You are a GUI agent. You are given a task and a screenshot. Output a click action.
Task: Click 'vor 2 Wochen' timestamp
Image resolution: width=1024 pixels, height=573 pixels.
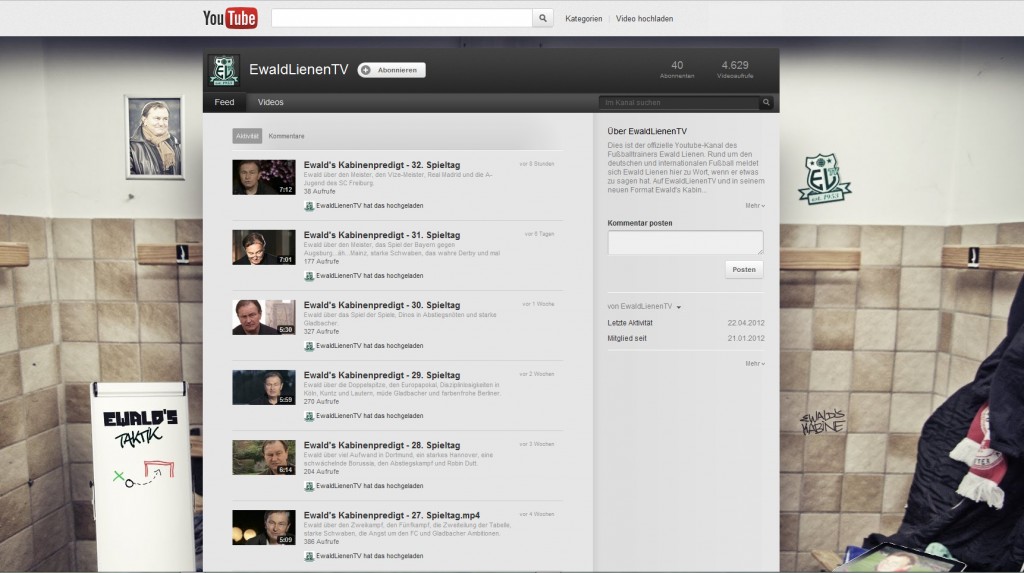click(x=537, y=374)
